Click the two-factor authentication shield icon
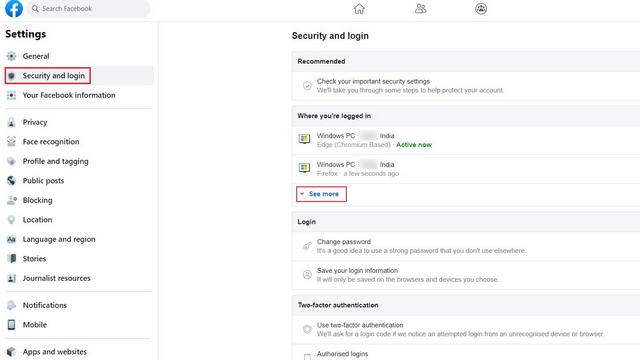 (x=307, y=329)
